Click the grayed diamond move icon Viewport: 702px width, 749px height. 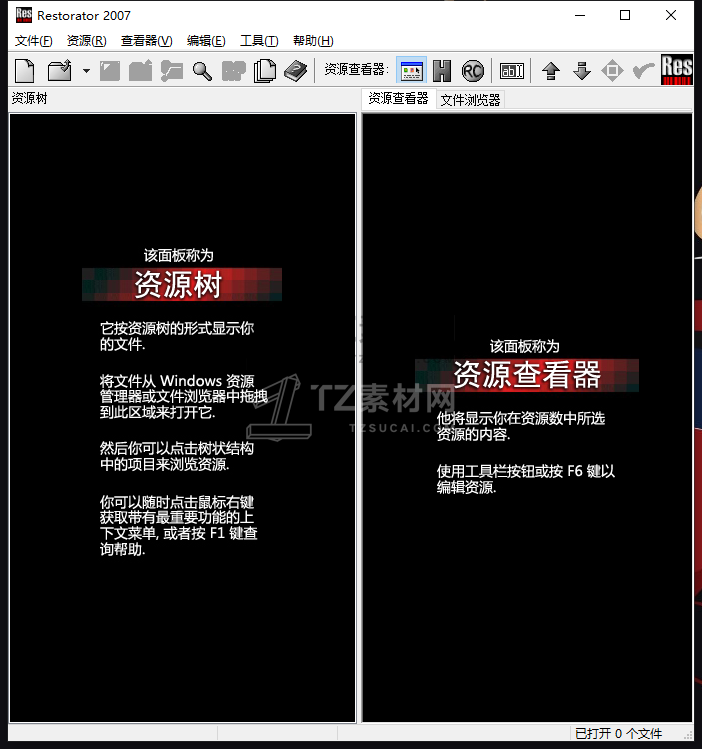coord(612,71)
